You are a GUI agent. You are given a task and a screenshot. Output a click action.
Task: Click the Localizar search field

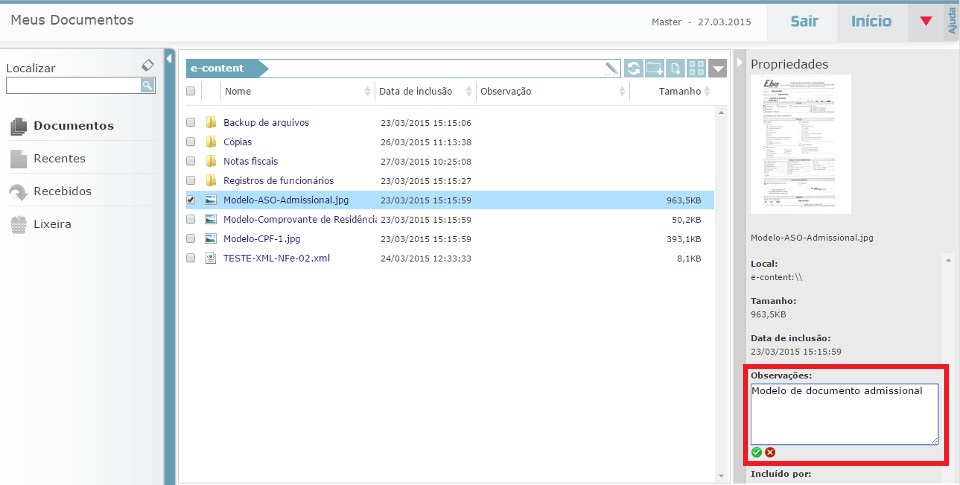click(x=73, y=86)
